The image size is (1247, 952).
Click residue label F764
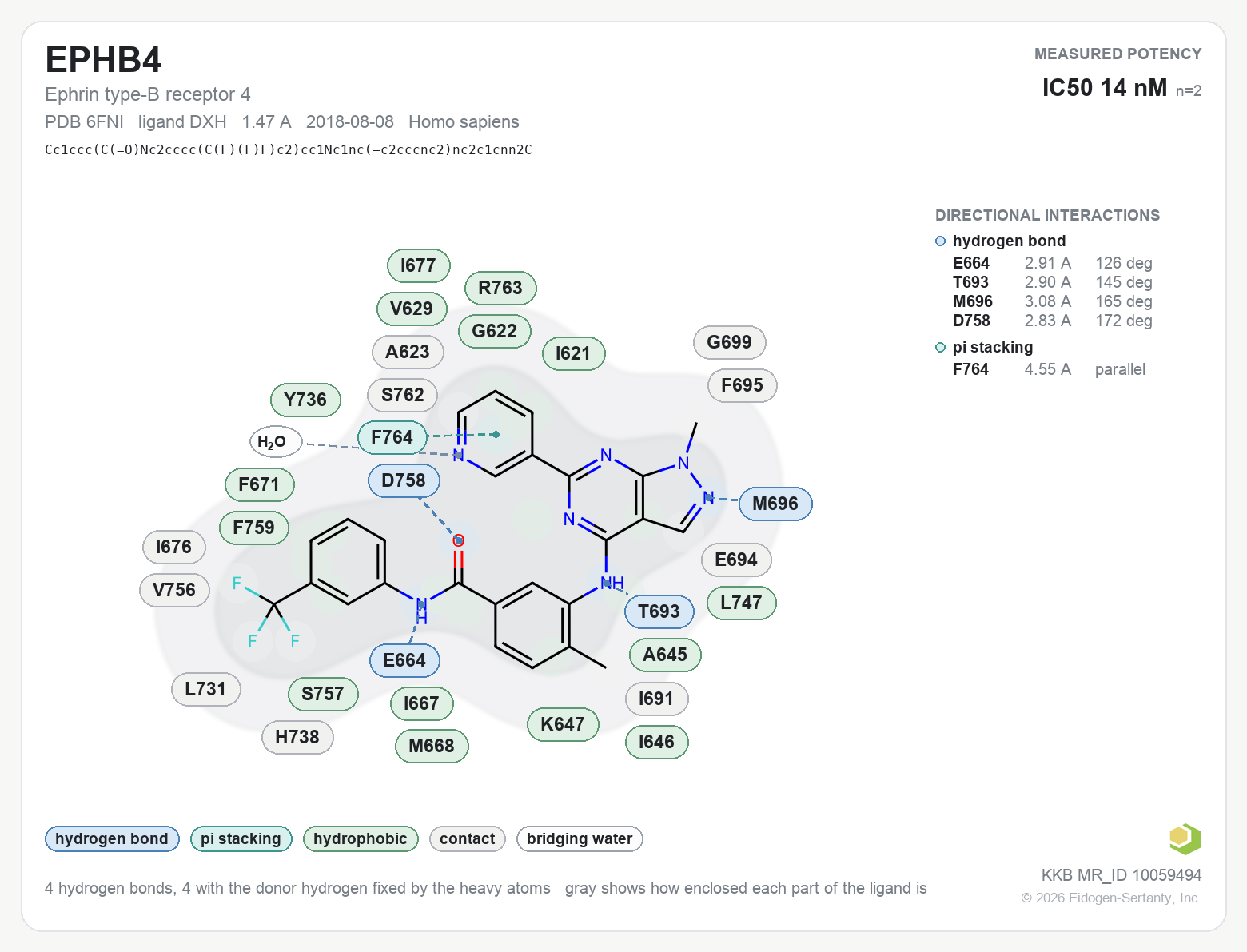tap(392, 437)
